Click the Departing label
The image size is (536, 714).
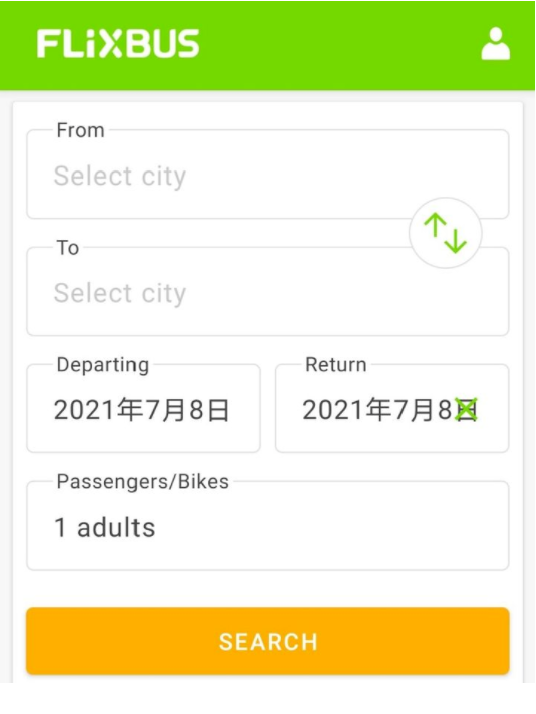pos(103,365)
